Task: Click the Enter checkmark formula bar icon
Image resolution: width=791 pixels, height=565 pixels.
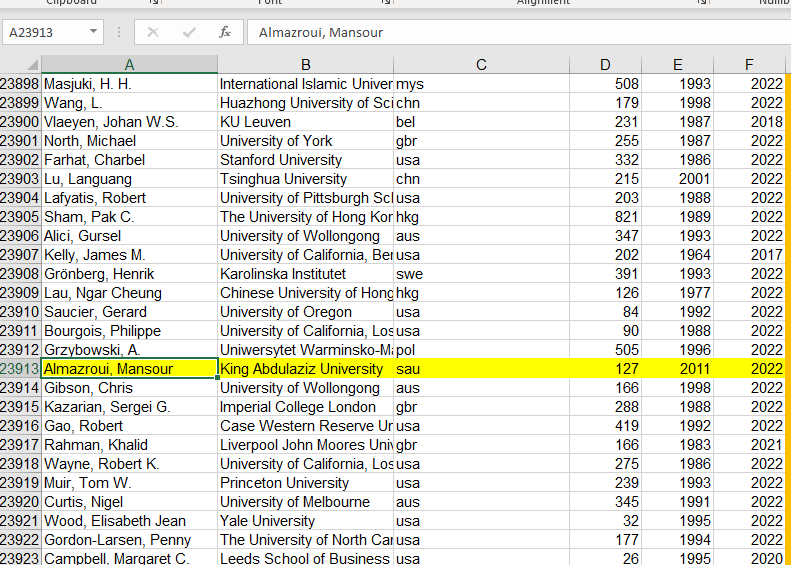Action: (x=189, y=32)
